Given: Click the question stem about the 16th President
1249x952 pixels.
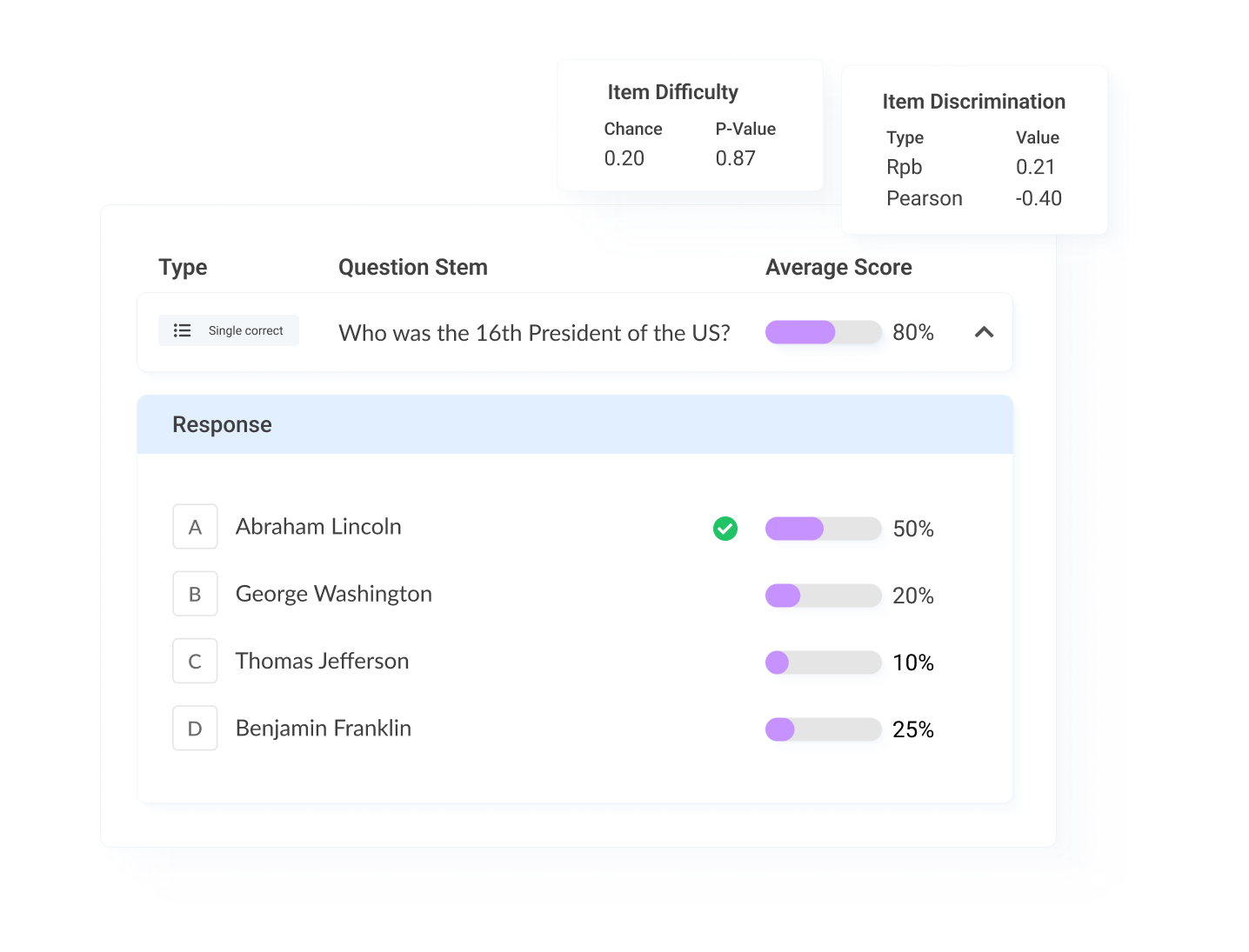Looking at the screenshot, I should (x=533, y=333).
